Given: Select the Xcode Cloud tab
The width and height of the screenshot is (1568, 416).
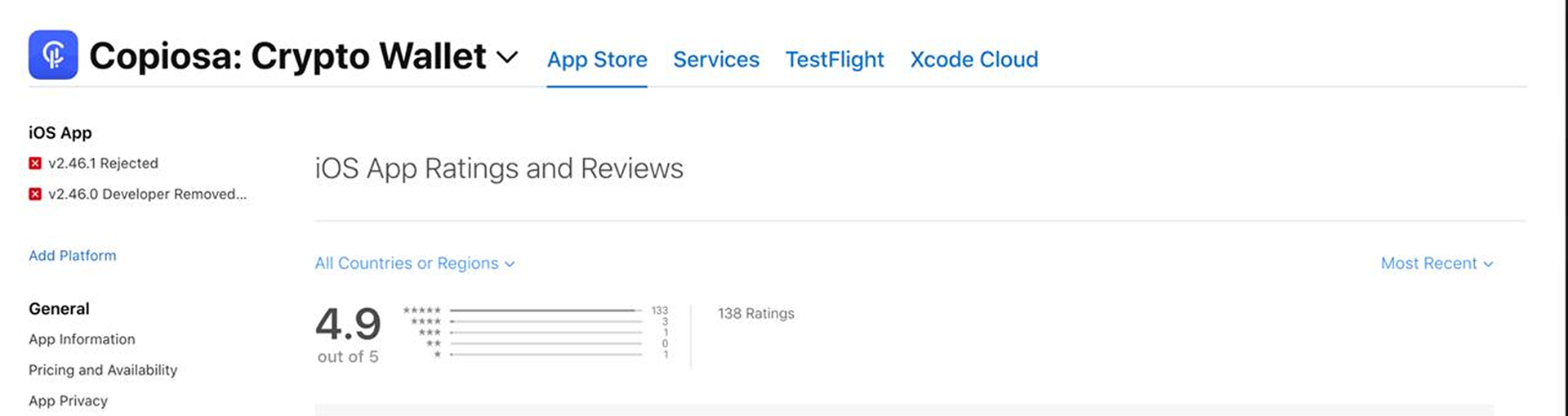Looking at the screenshot, I should coord(974,60).
